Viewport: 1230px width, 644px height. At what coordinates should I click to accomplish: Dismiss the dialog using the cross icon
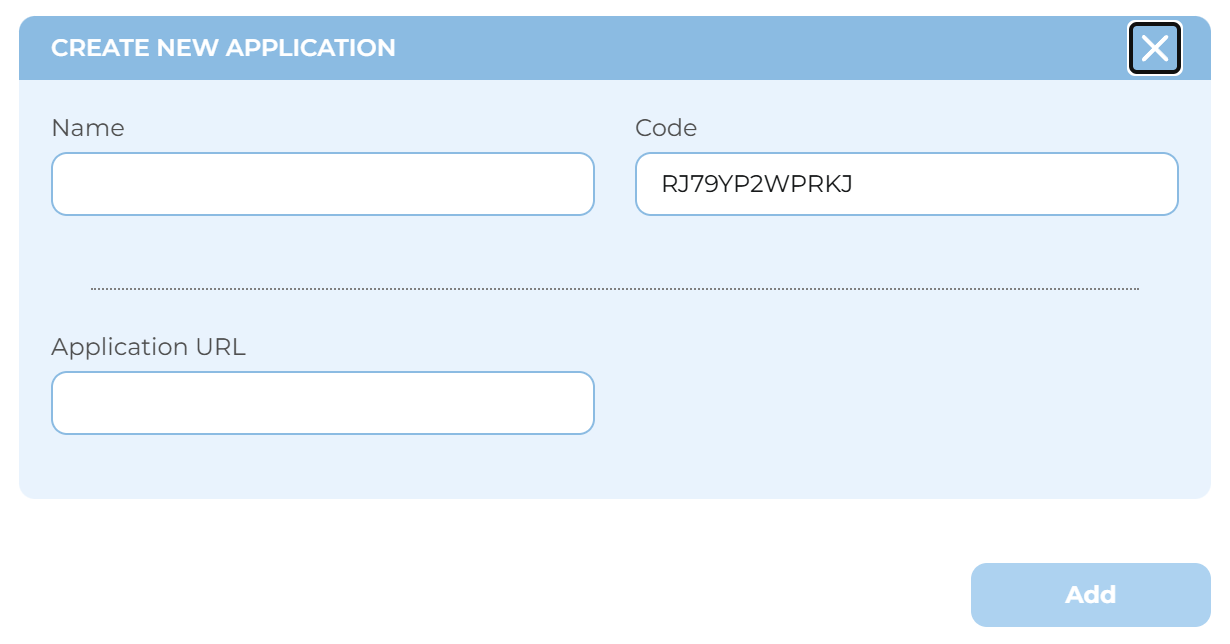pos(1154,48)
